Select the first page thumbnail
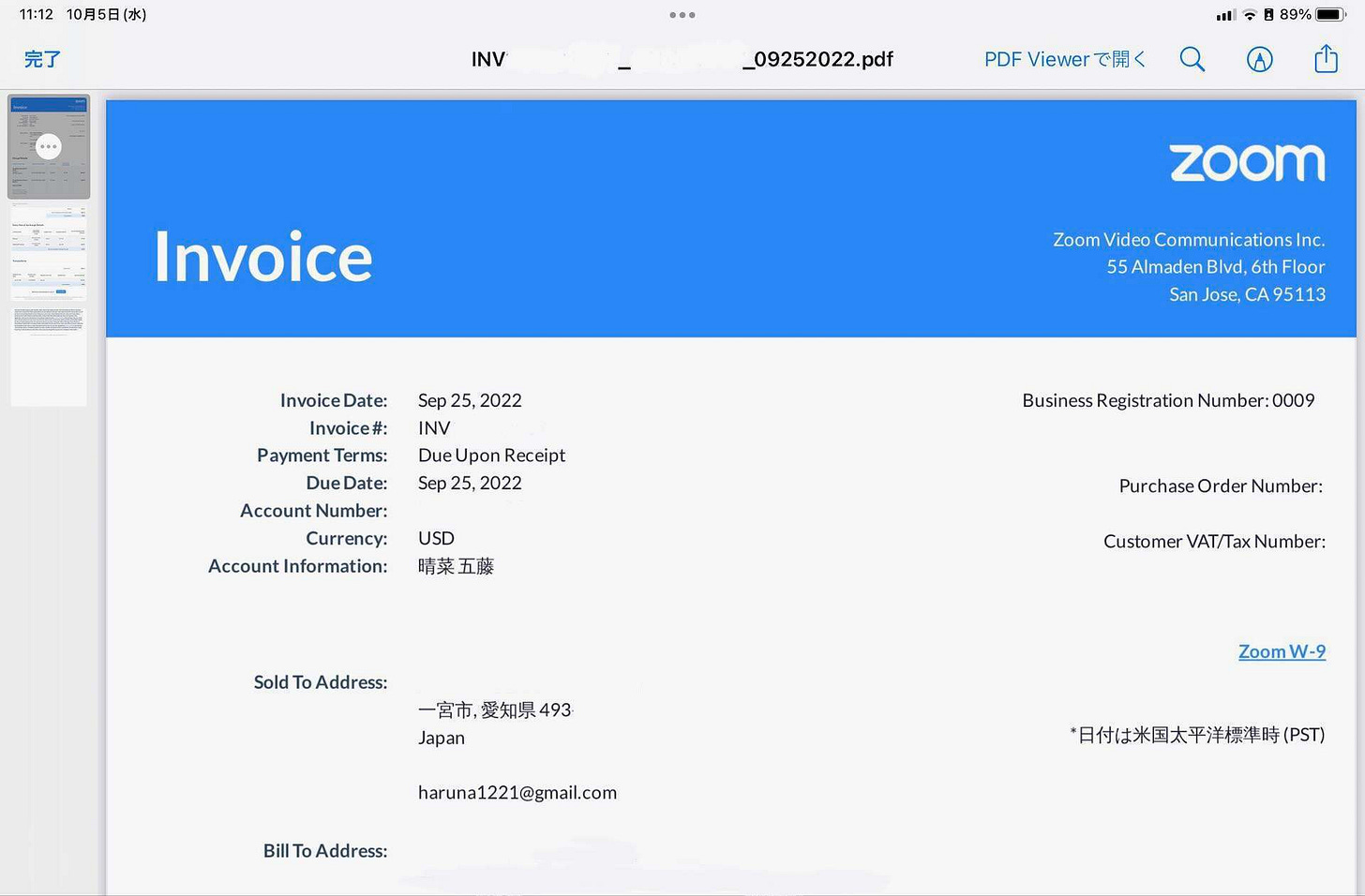 pos(49,146)
